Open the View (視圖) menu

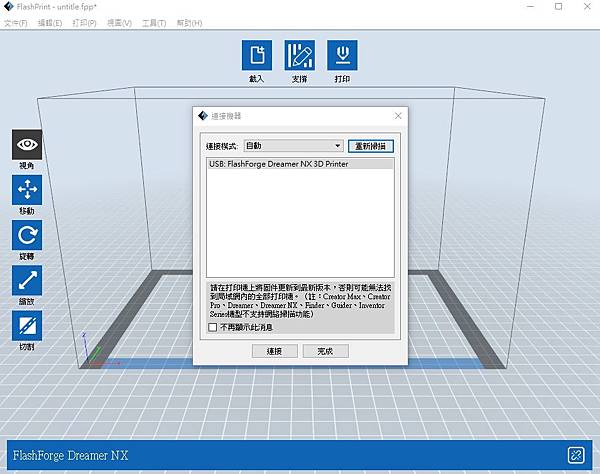pos(119,23)
